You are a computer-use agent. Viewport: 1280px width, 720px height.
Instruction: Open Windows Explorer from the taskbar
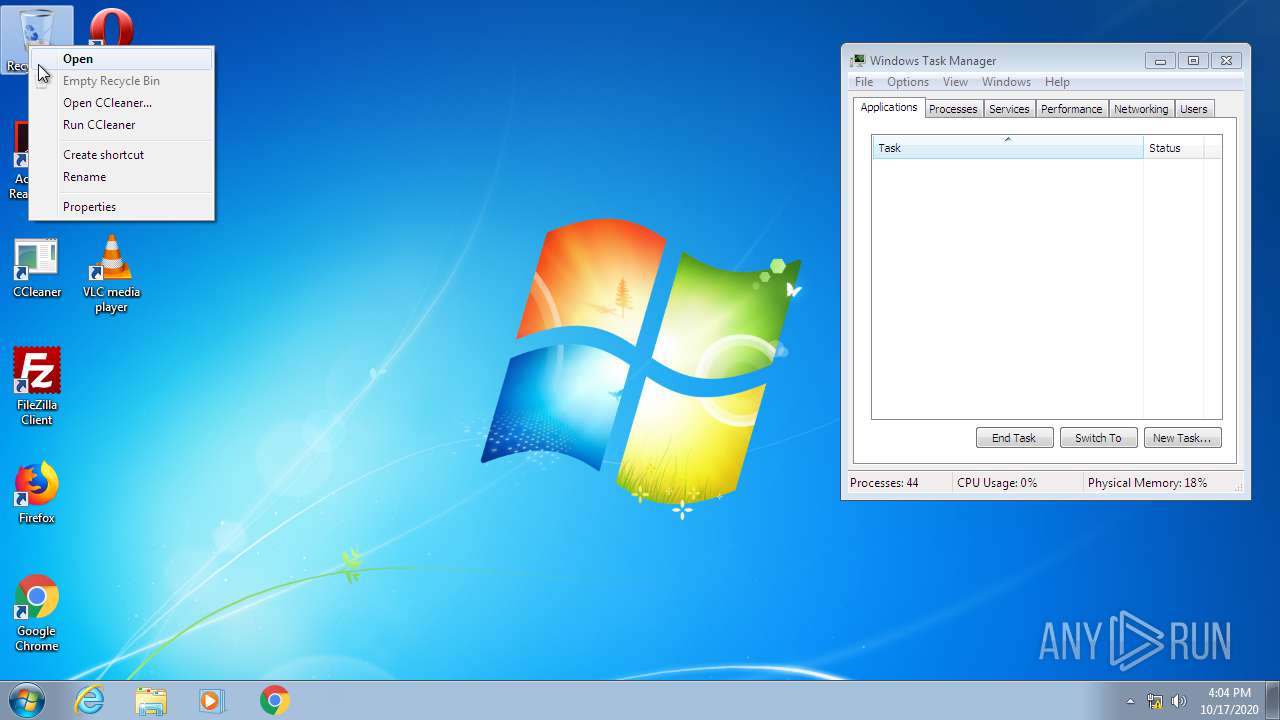(151, 700)
